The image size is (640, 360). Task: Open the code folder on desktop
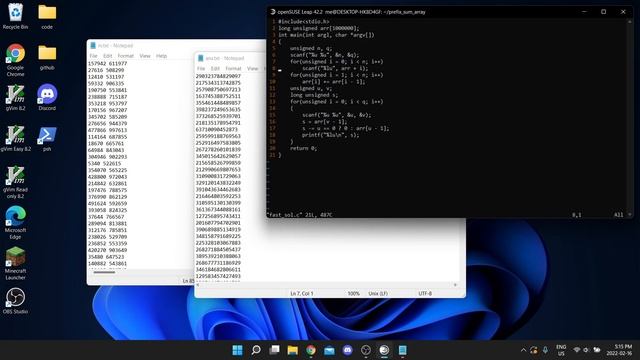(47, 16)
